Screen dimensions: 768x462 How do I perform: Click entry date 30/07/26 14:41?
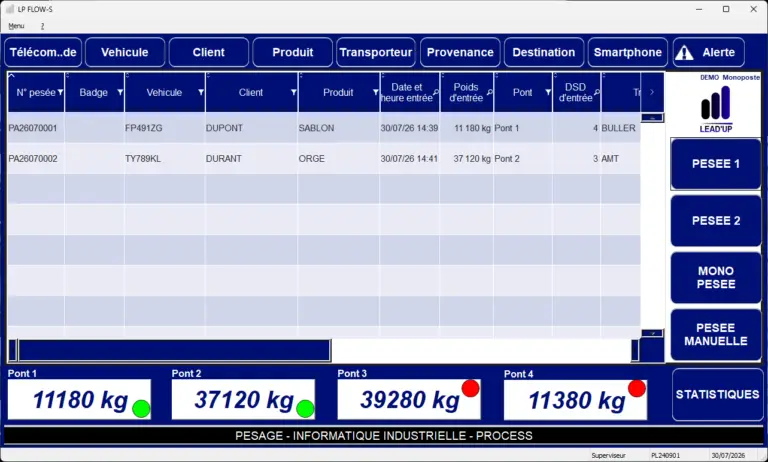point(409,159)
